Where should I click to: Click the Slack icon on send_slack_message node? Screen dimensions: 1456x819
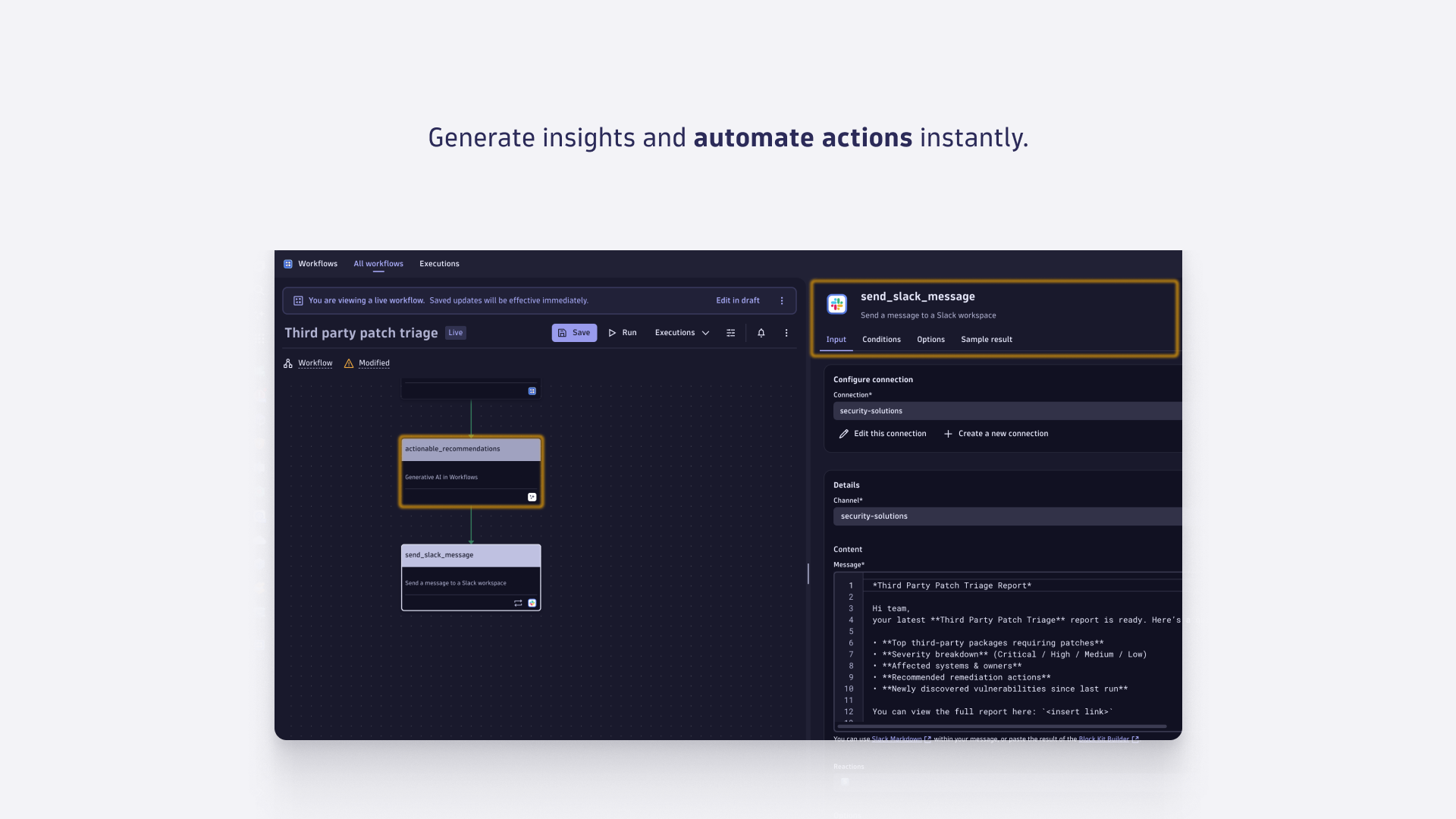[532, 602]
